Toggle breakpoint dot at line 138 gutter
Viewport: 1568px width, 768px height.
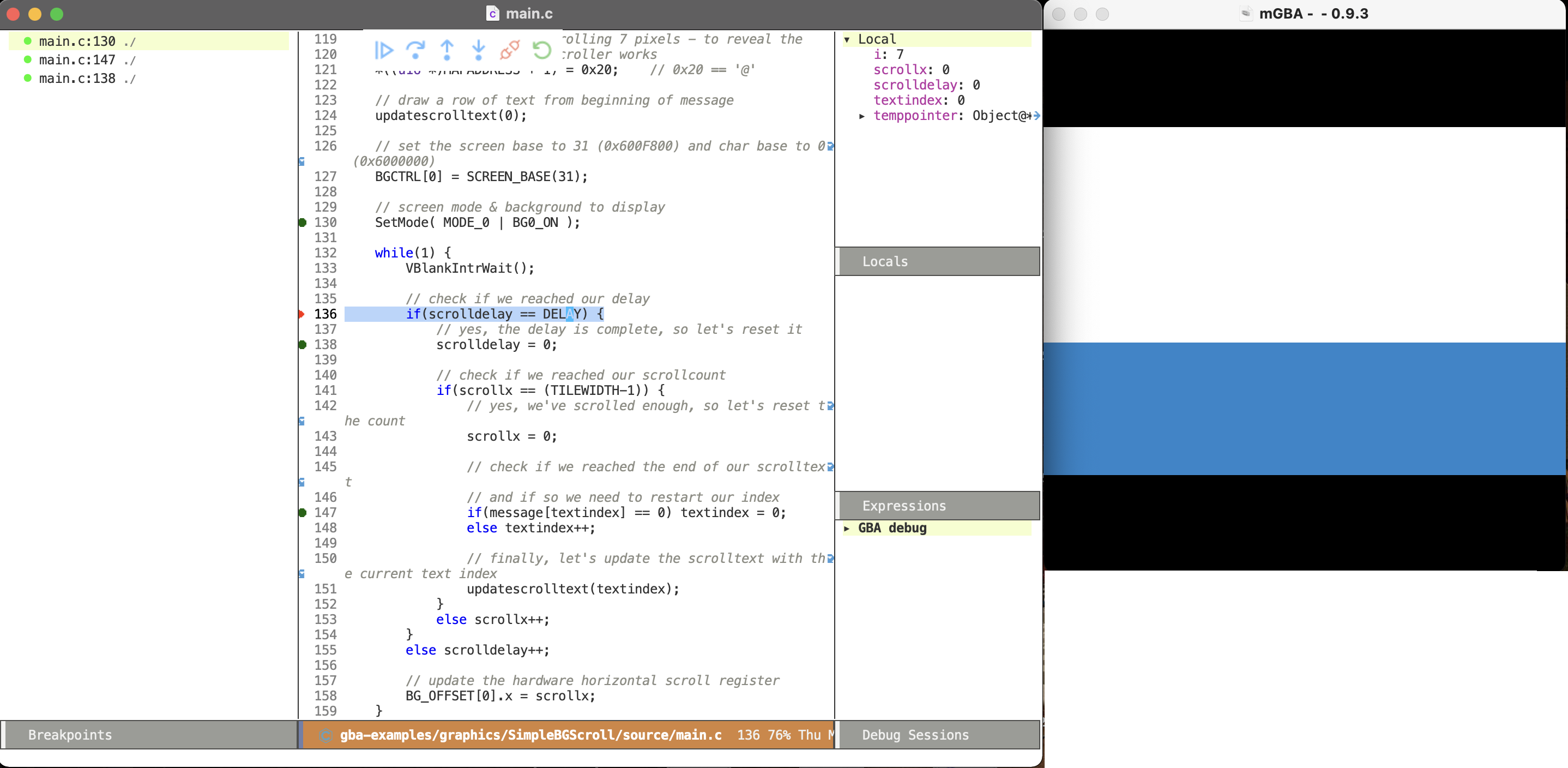[303, 345]
